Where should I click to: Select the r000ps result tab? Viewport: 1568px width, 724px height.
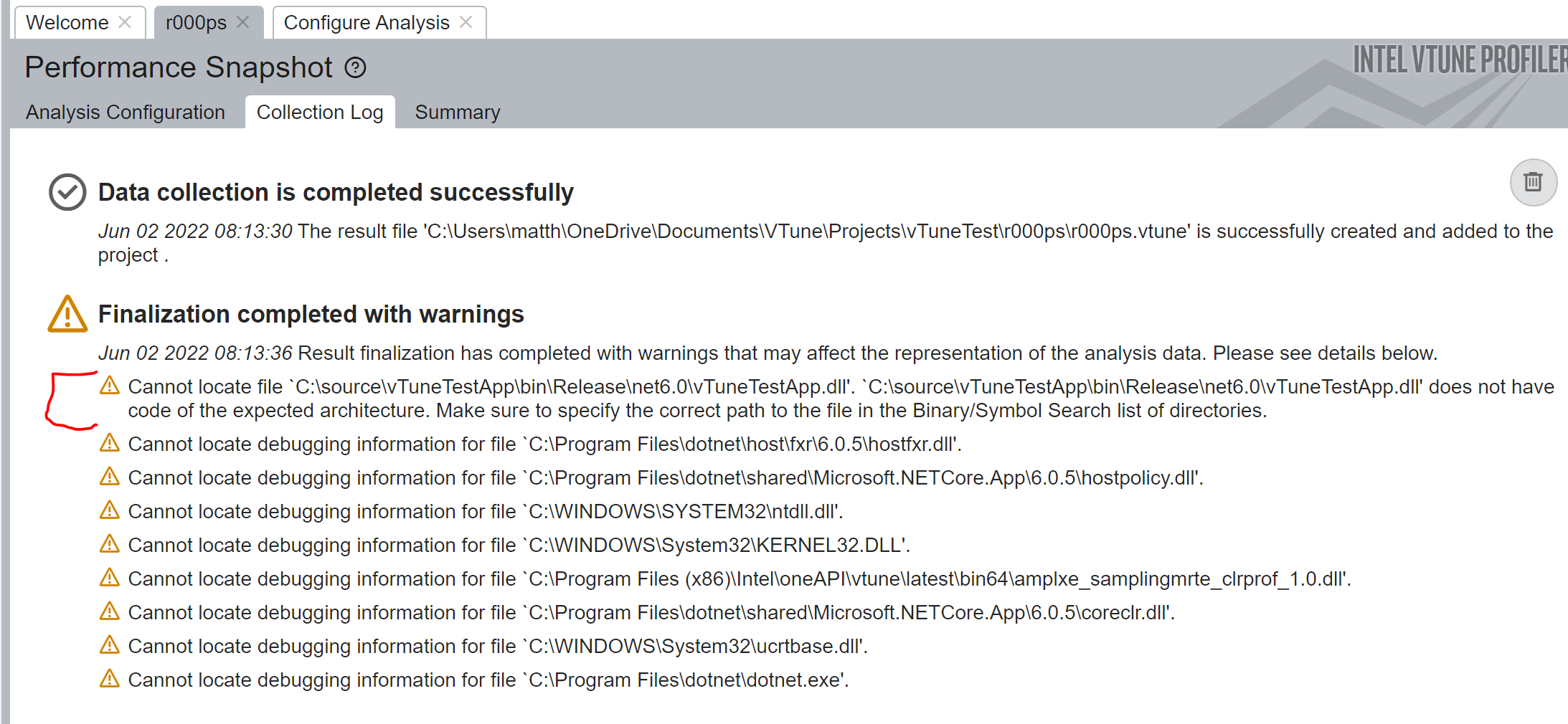click(196, 23)
